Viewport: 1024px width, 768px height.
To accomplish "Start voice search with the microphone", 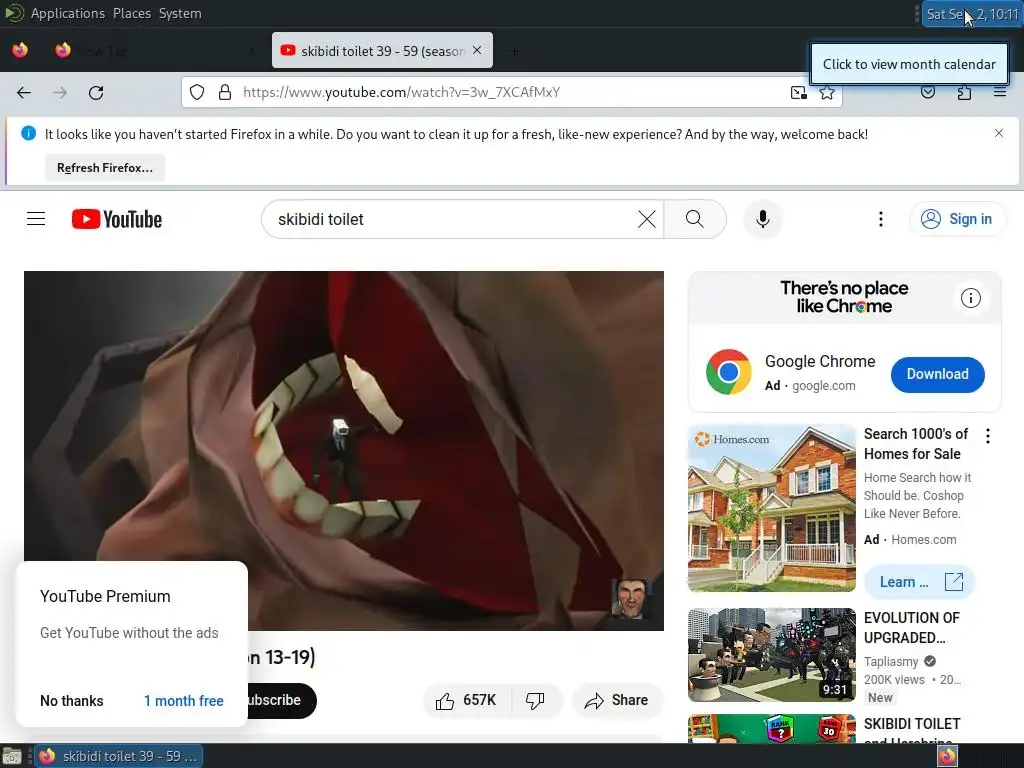I will [762, 219].
